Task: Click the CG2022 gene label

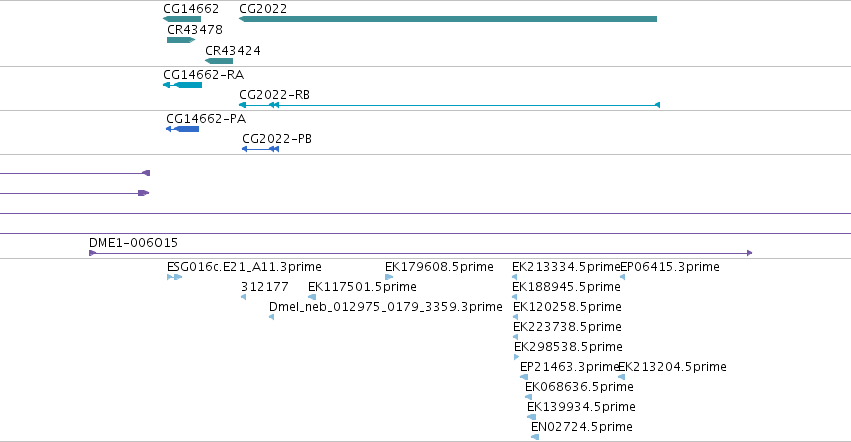Action: [263, 9]
